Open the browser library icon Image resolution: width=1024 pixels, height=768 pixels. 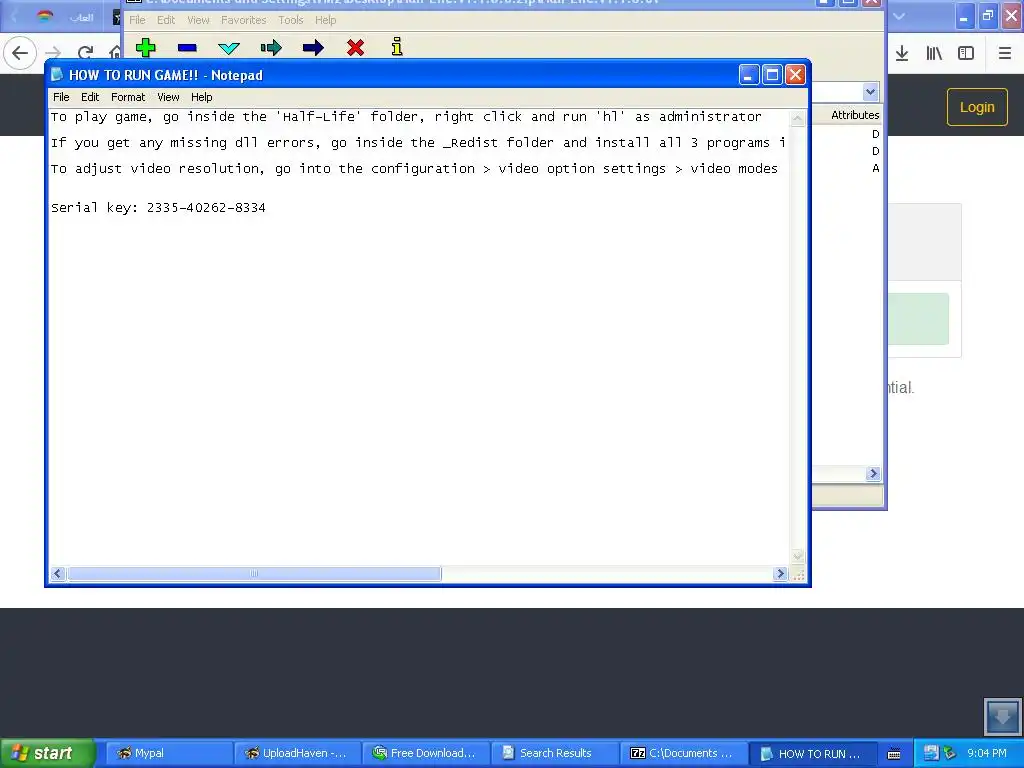coord(934,54)
